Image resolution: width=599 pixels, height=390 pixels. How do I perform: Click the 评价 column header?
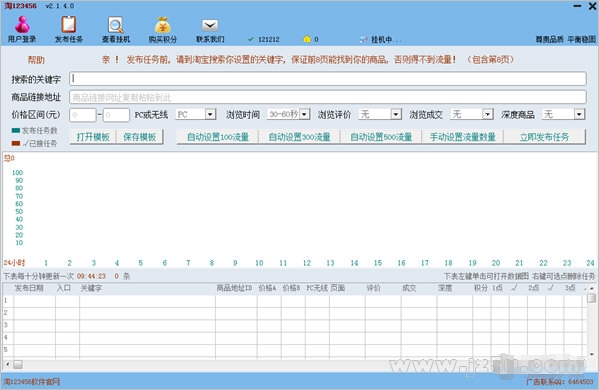click(x=373, y=288)
